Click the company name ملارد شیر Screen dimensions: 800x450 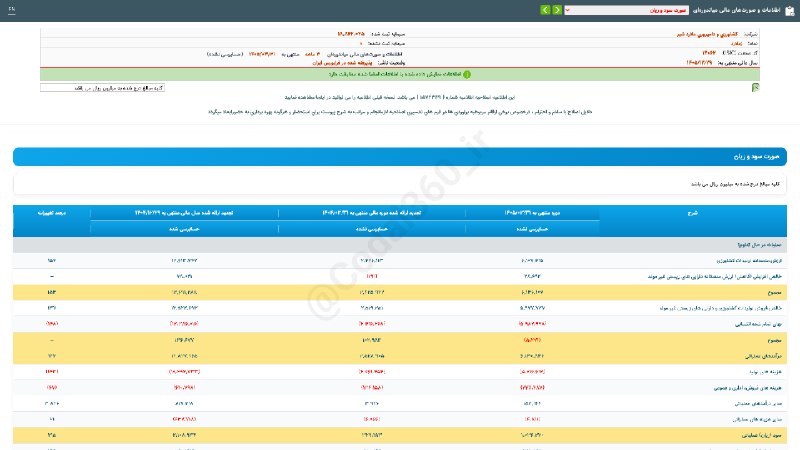tap(707, 34)
